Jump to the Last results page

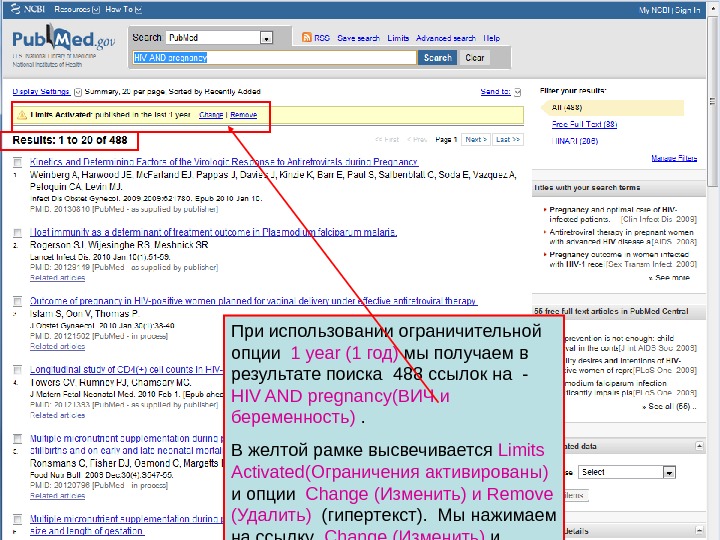pyautogui.click(x=508, y=139)
